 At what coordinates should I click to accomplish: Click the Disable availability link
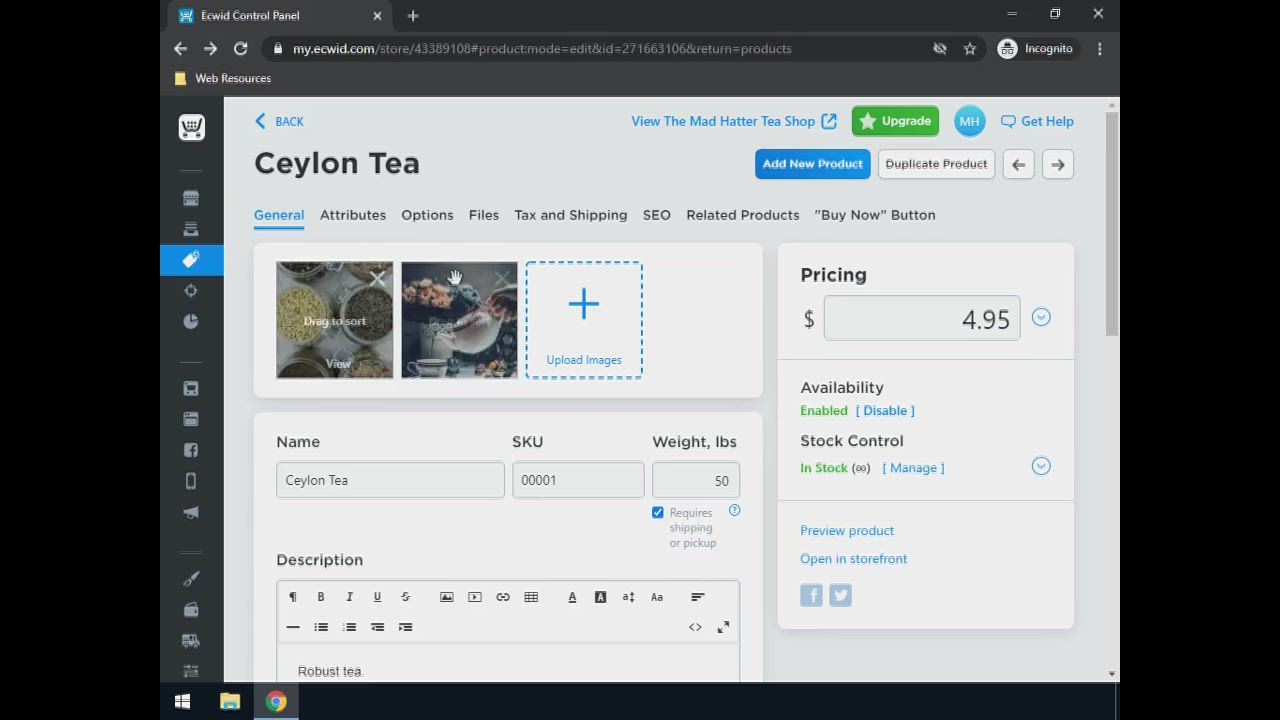(885, 411)
